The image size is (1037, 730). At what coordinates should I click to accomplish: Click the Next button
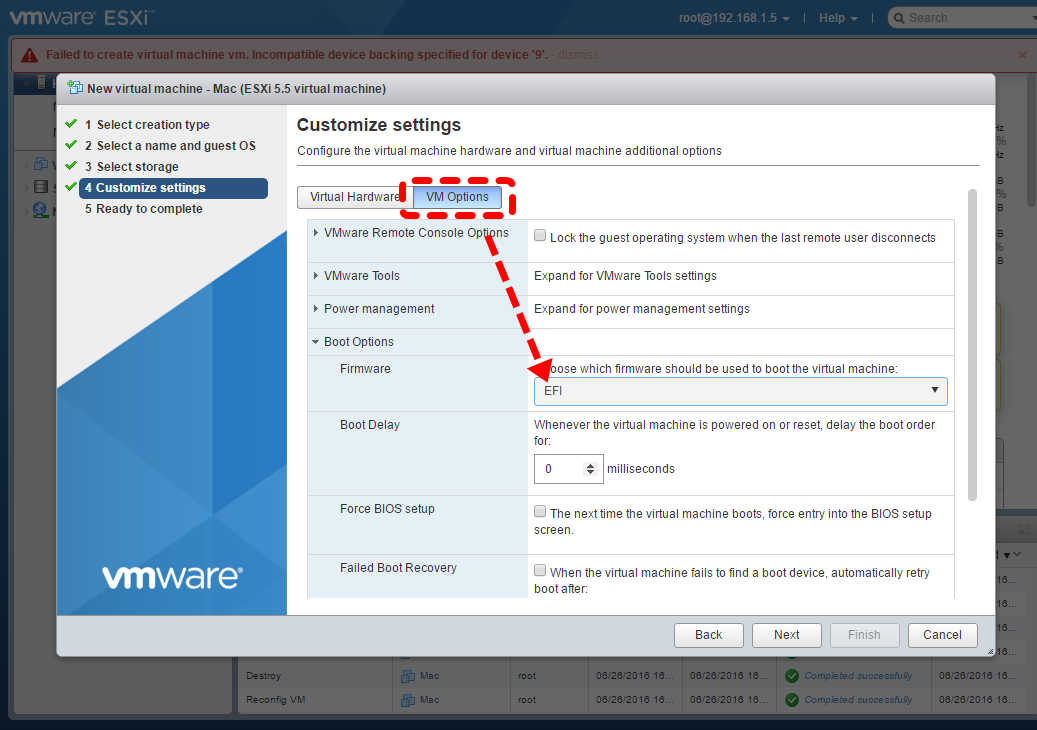coord(787,635)
